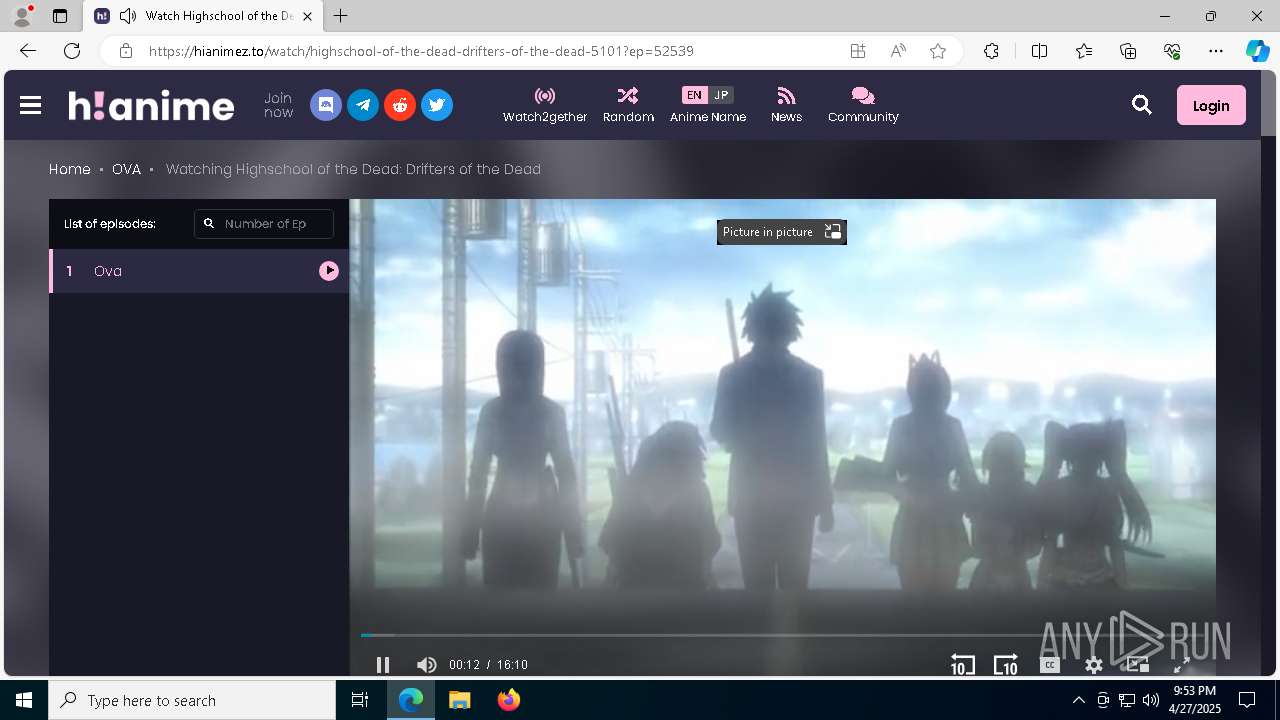
Task: Open the taskbar volume control
Action: (x=1150, y=700)
